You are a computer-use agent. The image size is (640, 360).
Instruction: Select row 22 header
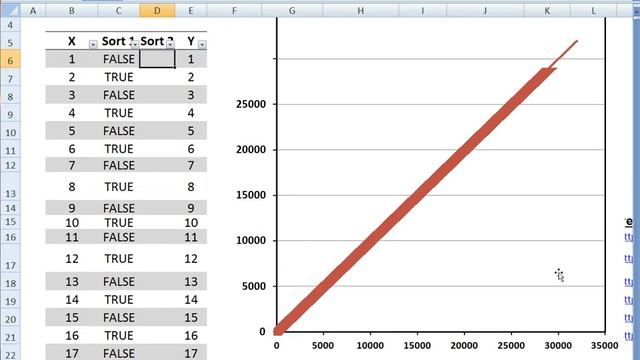[10, 353]
